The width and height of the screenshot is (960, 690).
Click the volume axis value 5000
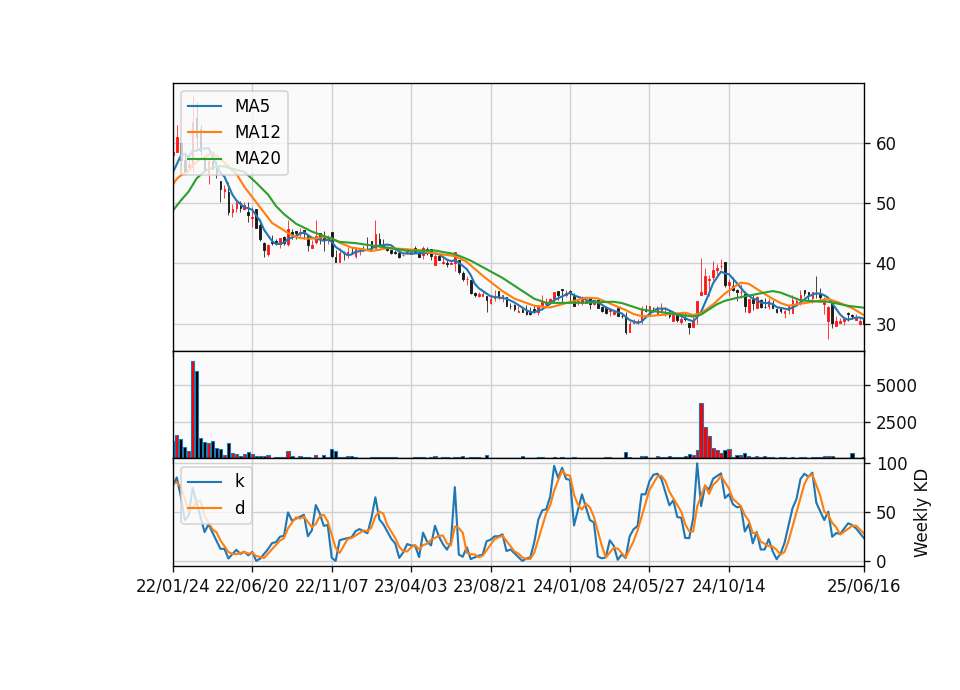pos(896,386)
